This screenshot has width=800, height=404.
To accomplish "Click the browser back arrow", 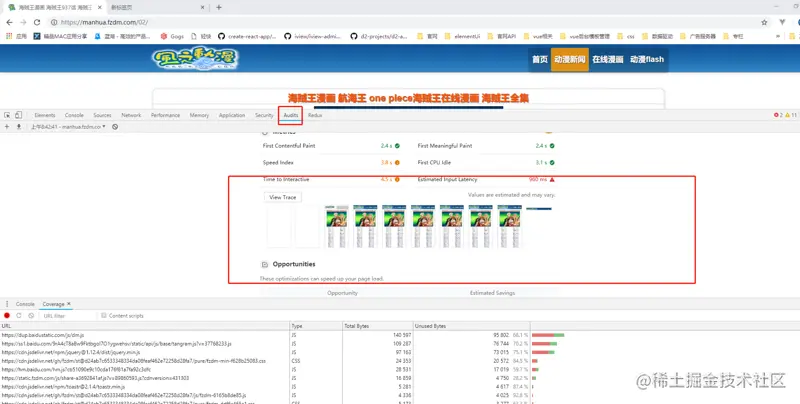I will 9,22.
